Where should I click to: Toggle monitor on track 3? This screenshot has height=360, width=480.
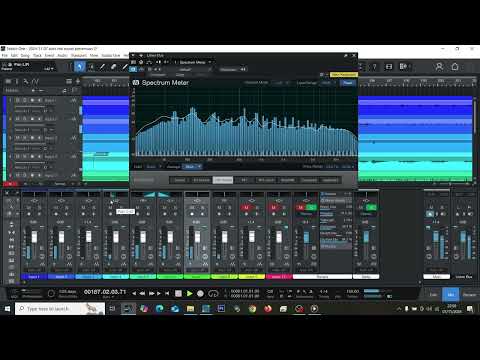coord(40,137)
